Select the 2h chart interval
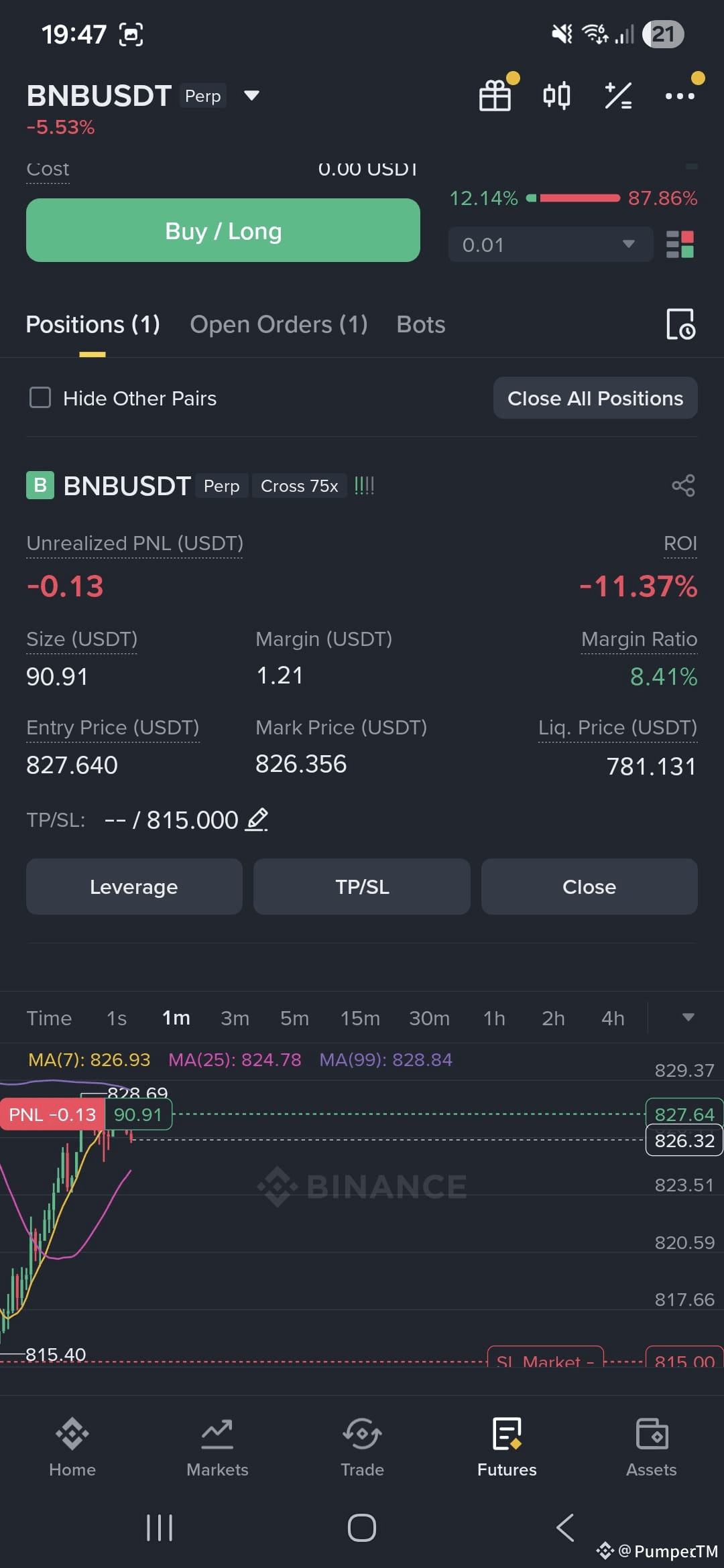This screenshot has width=724, height=1568. [553, 1018]
